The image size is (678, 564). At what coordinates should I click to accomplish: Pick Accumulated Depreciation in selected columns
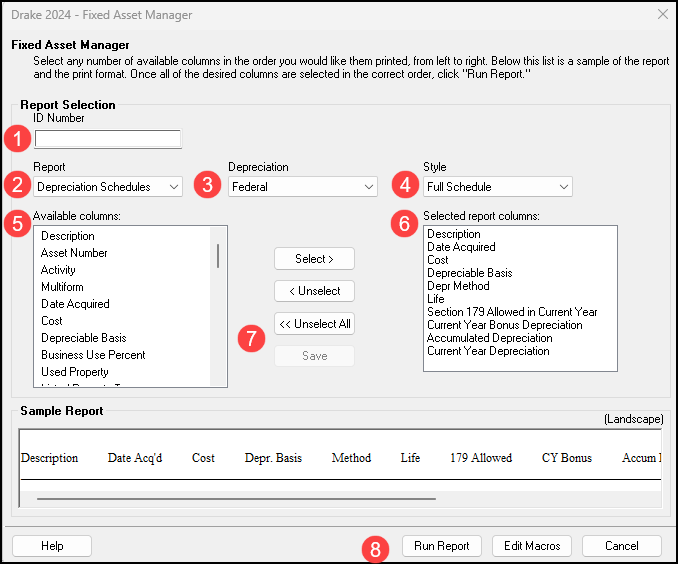[489, 338]
